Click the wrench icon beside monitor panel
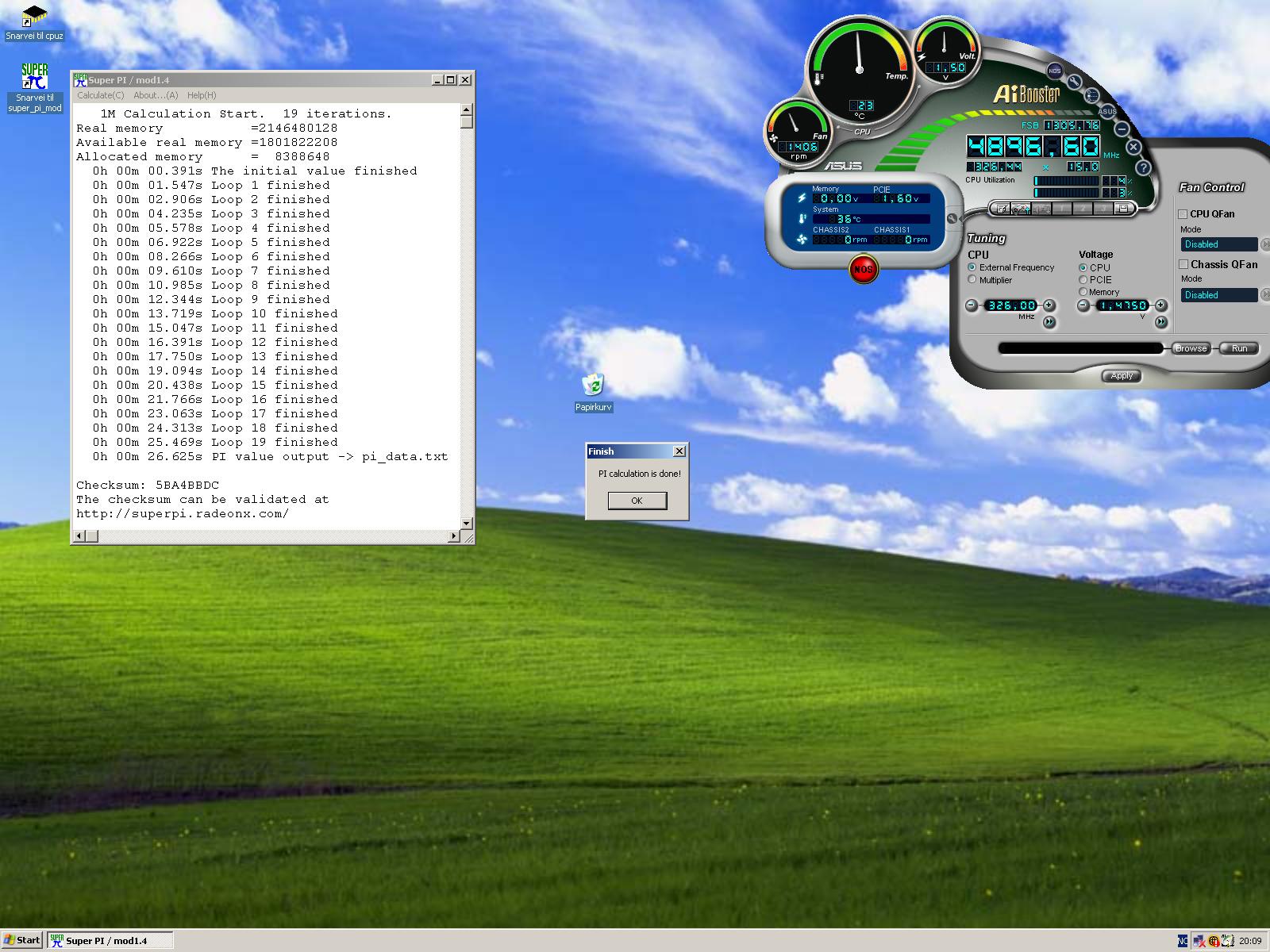Screen dimensions: 1270x952 tap(952, 219)
